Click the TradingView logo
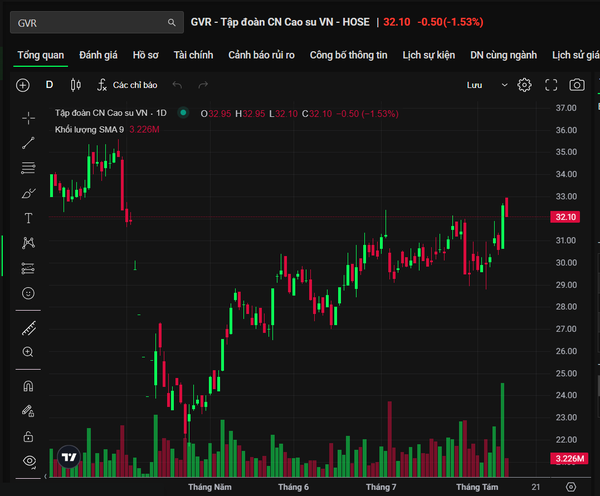The width and height of the screenshot is (600, 496). (69, 457)
